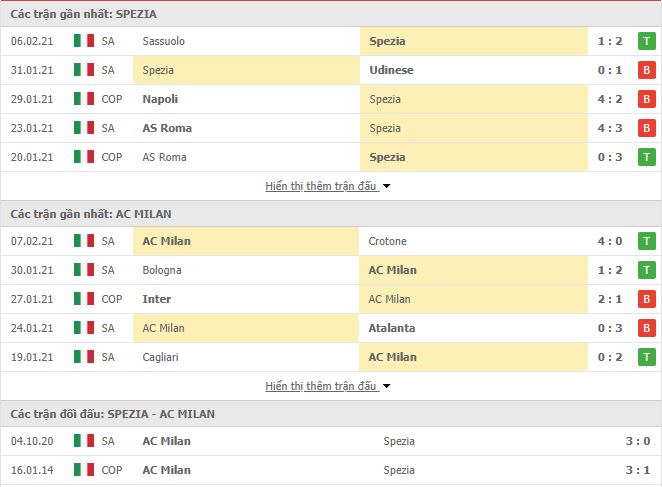
Task: Click green T badge for Bologna-AC Milan
Action: coord(646,270)
